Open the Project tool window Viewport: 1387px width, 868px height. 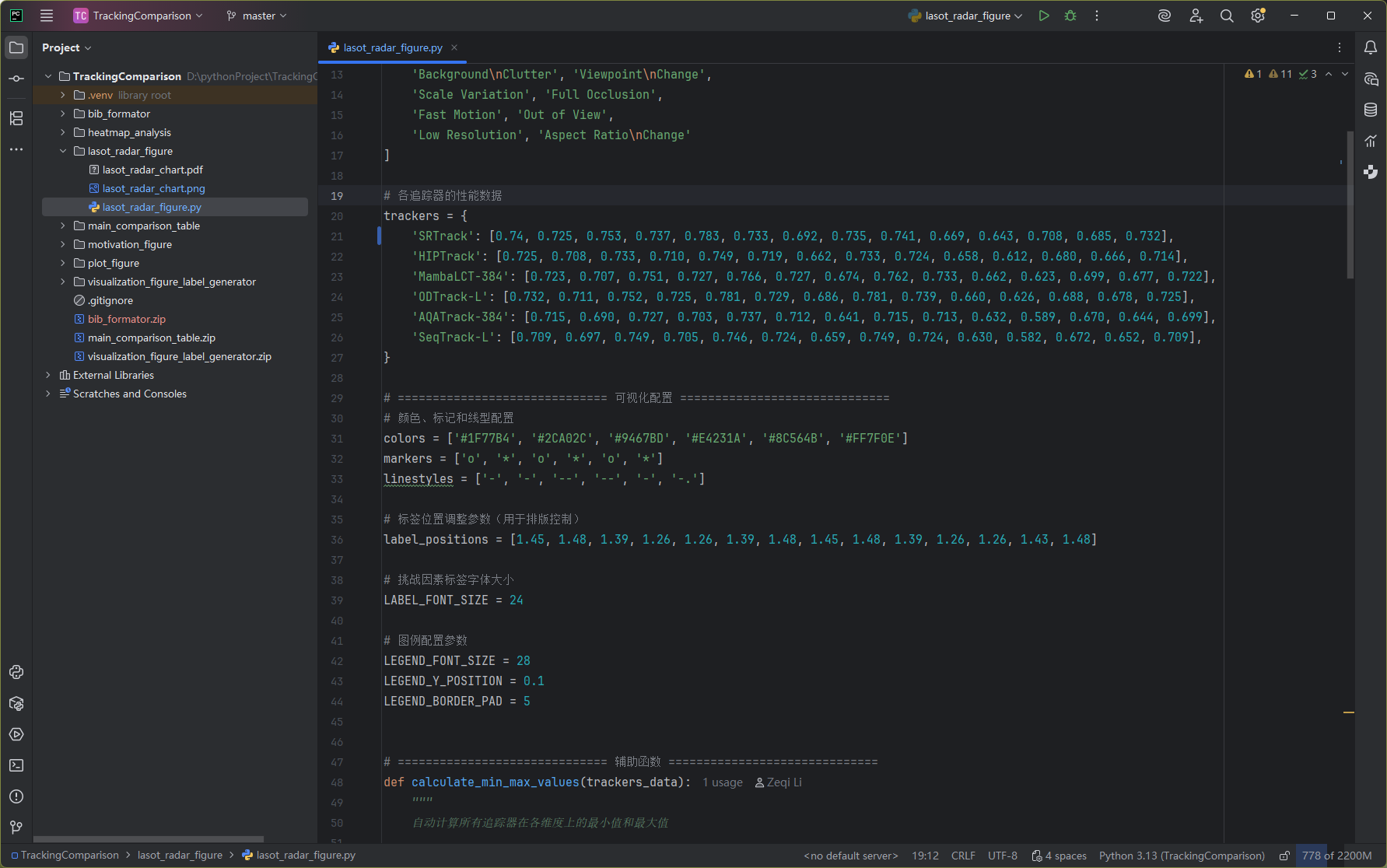[16, 47]
